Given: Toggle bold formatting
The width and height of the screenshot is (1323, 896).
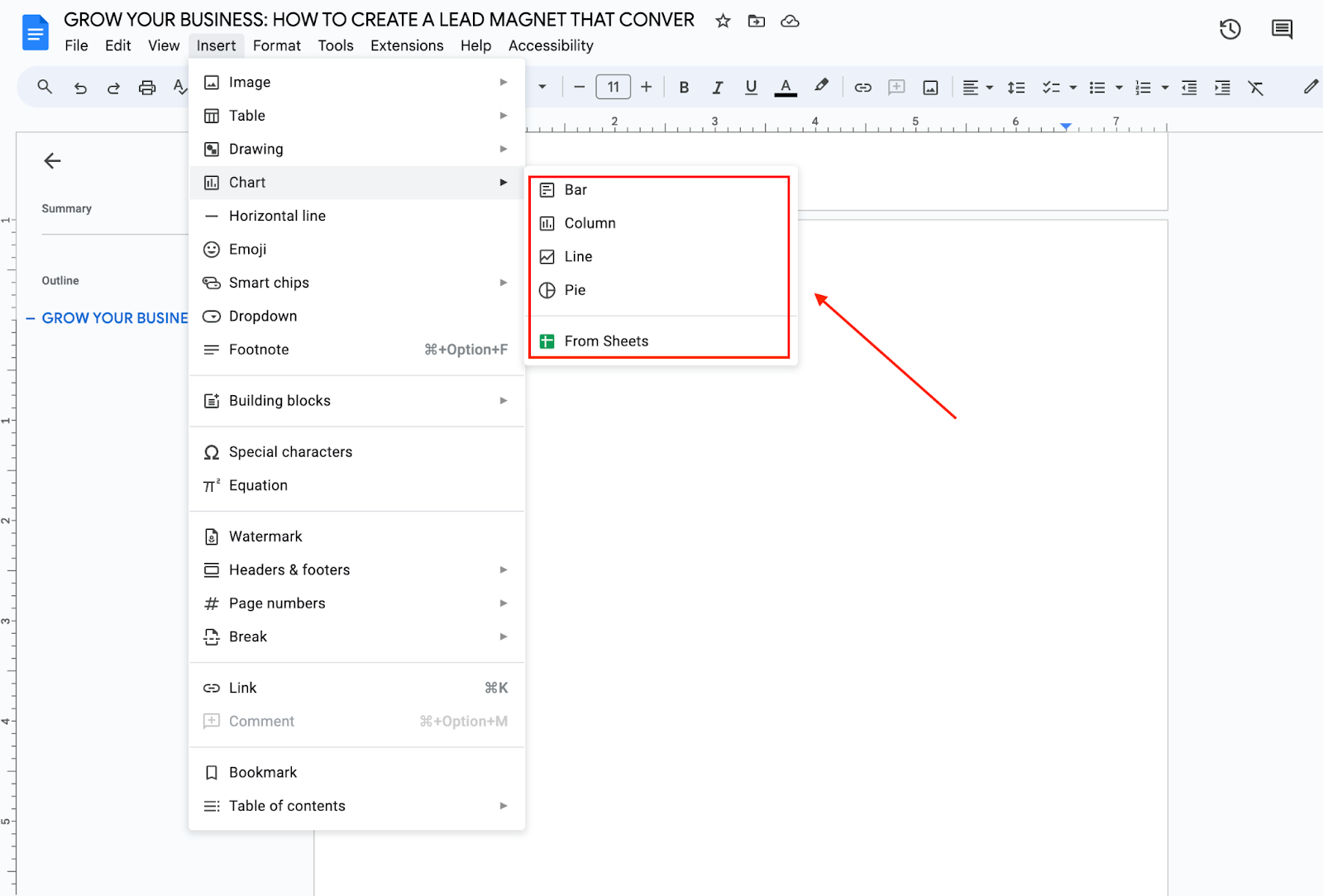Looking at the screenshot, I should point(684,88).
